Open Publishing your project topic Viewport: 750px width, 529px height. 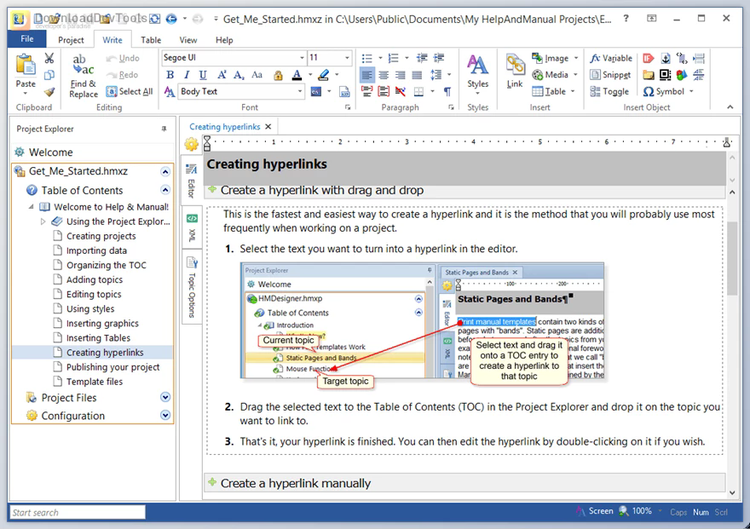[113, 367]
